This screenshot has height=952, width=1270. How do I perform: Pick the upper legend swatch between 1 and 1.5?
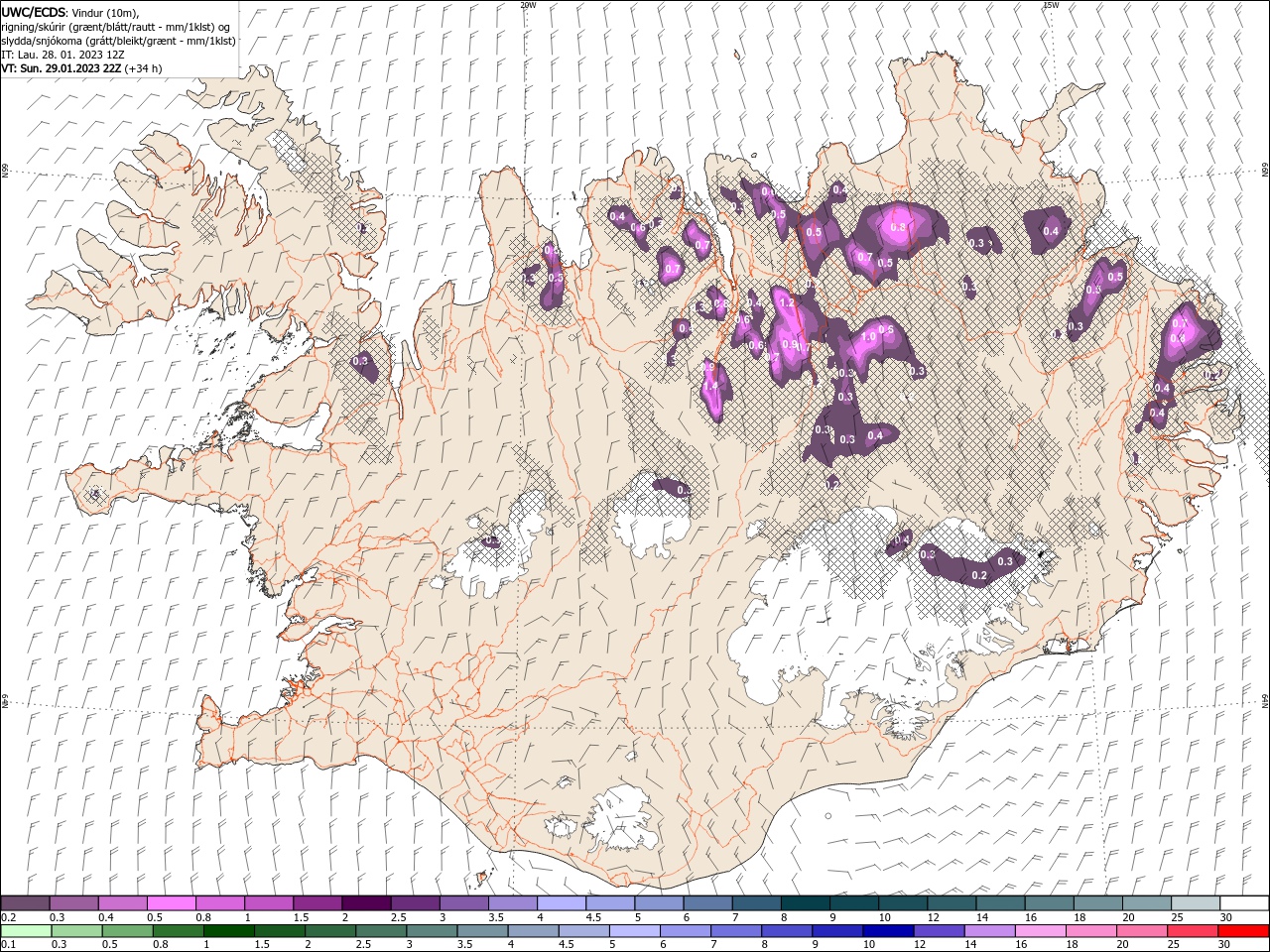(x=269, y=903)
